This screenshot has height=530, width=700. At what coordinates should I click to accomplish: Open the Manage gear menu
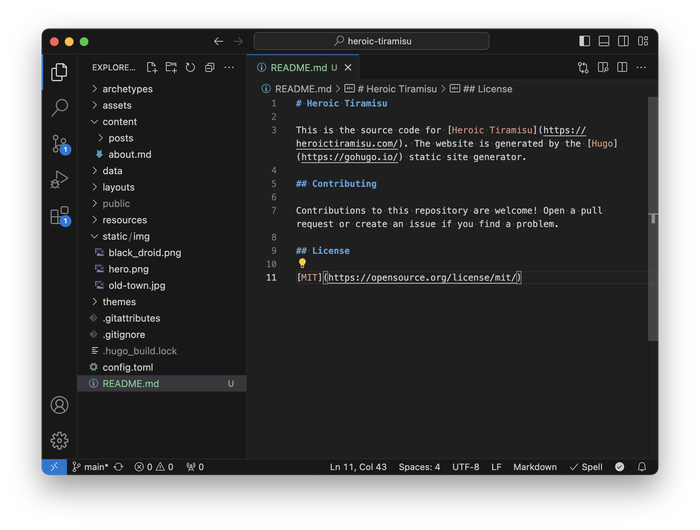[59, 441]
